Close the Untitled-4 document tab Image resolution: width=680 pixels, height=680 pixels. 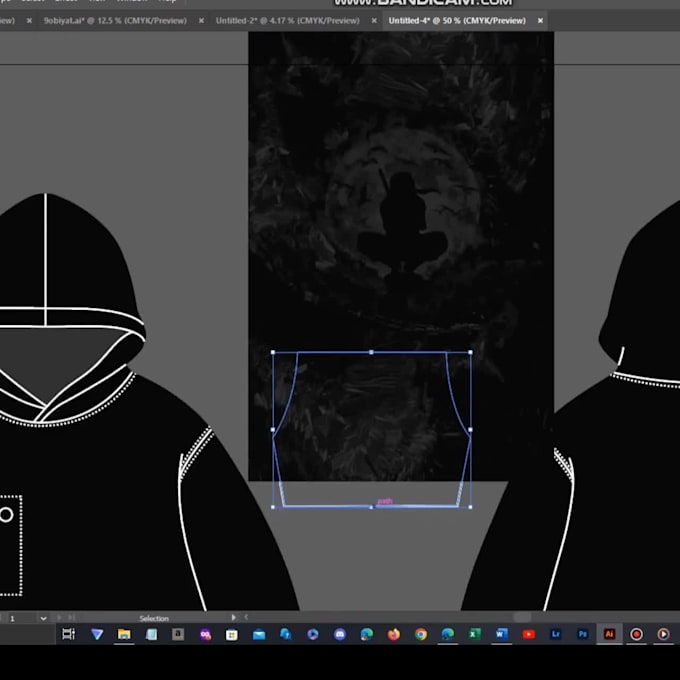click(x=540, y=20)
